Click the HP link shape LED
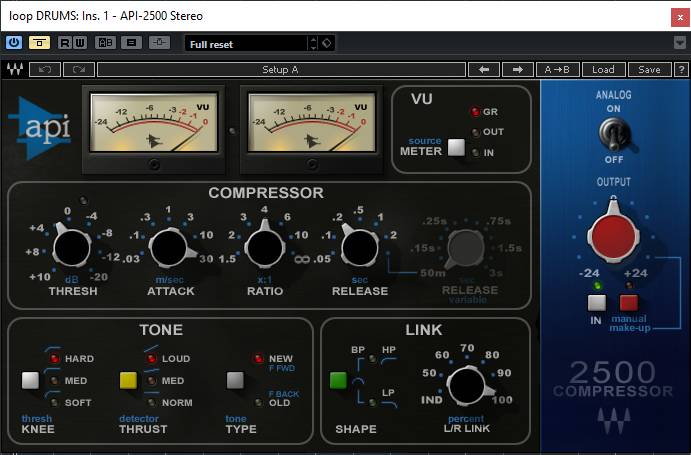 click(x=372, y=358)
